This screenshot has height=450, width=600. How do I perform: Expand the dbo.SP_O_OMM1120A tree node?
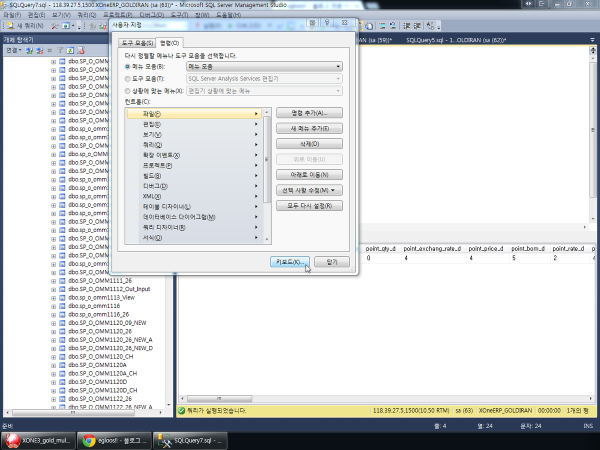pos(54,365)
